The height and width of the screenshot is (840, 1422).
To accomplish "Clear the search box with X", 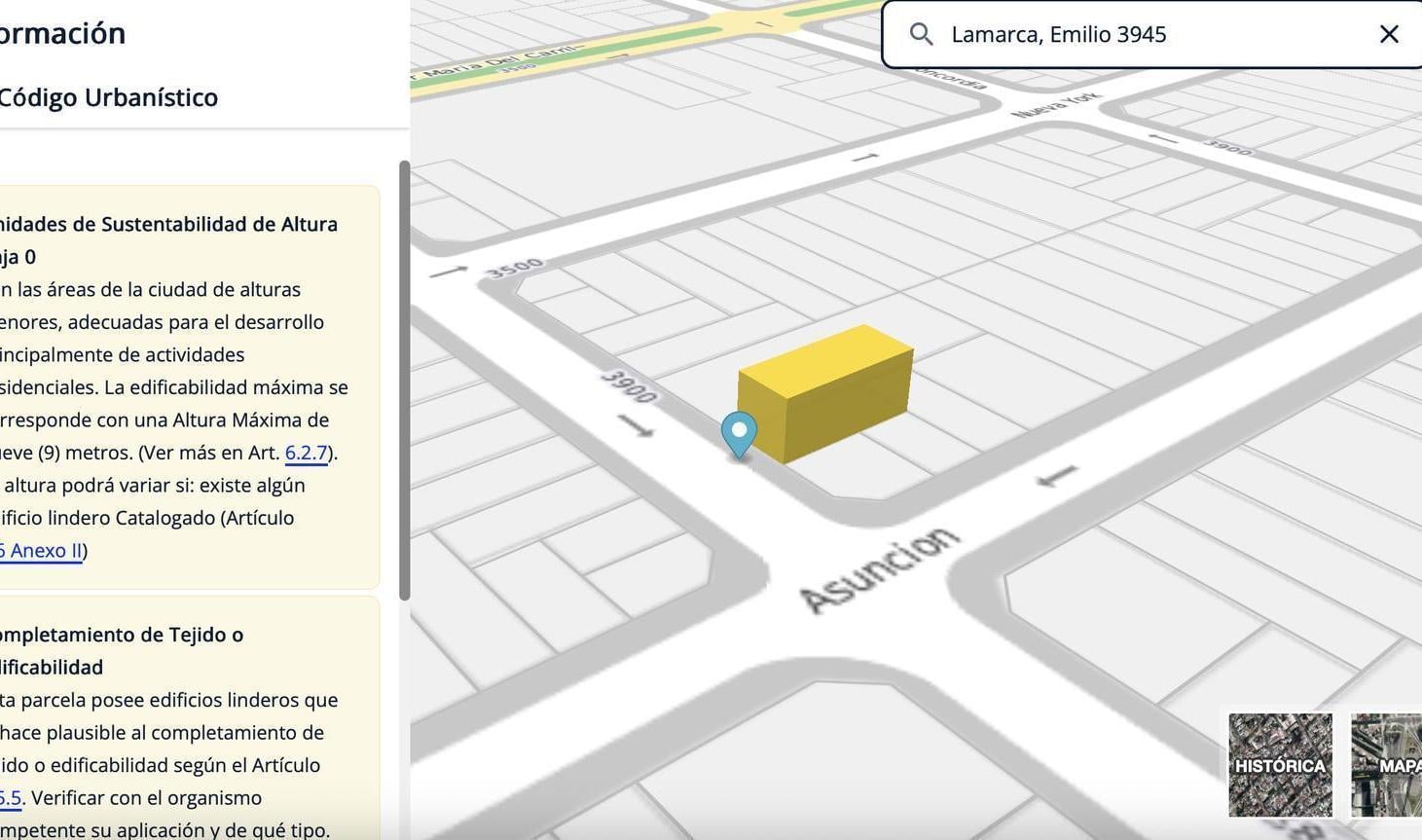I will pyautogui.click(x=1389, y=35).
